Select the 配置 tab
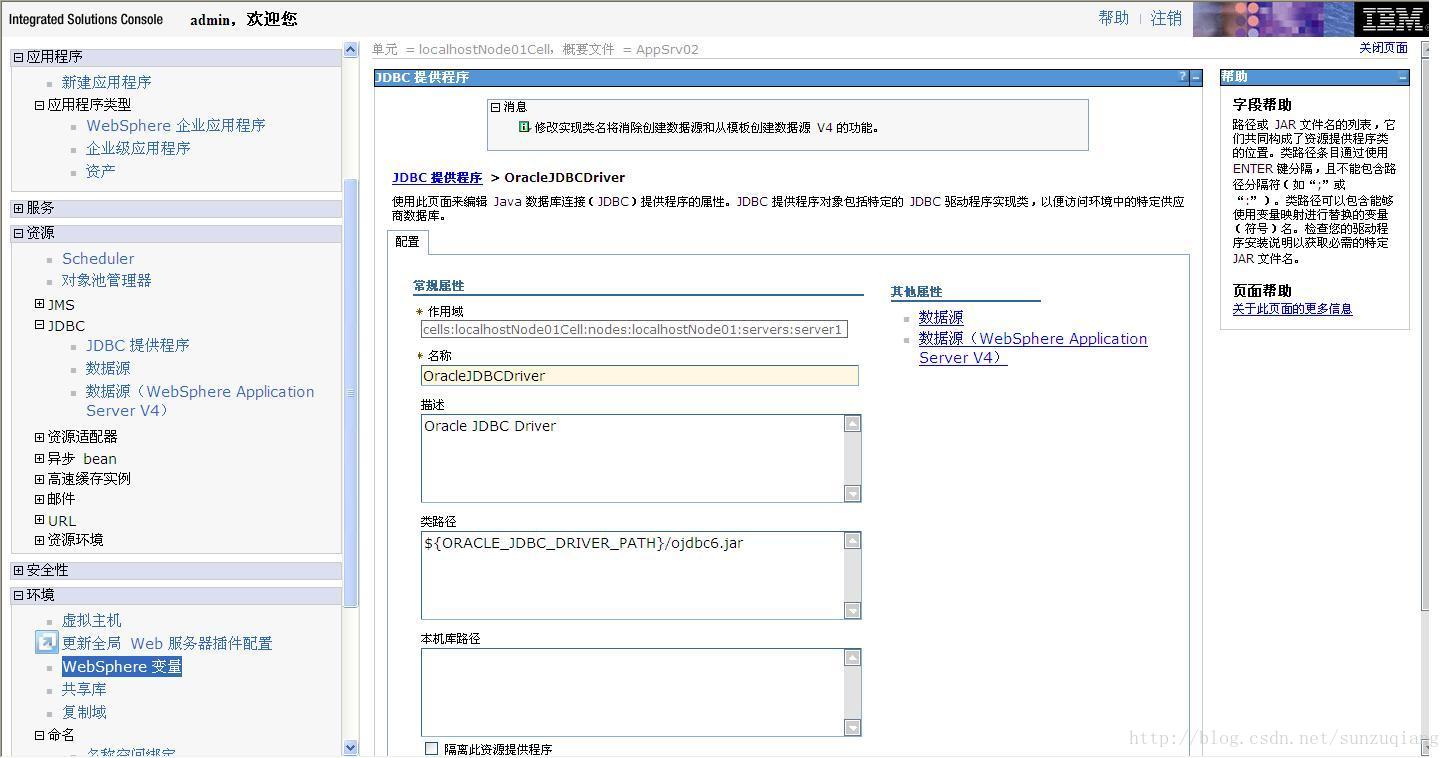1450x758 pixels. point(407,242)
